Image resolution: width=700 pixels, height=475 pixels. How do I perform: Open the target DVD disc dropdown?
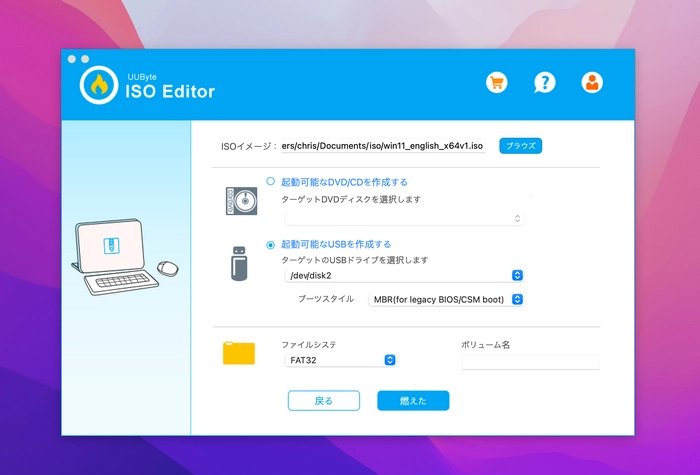pyautogui.click(x=404, y=218)
